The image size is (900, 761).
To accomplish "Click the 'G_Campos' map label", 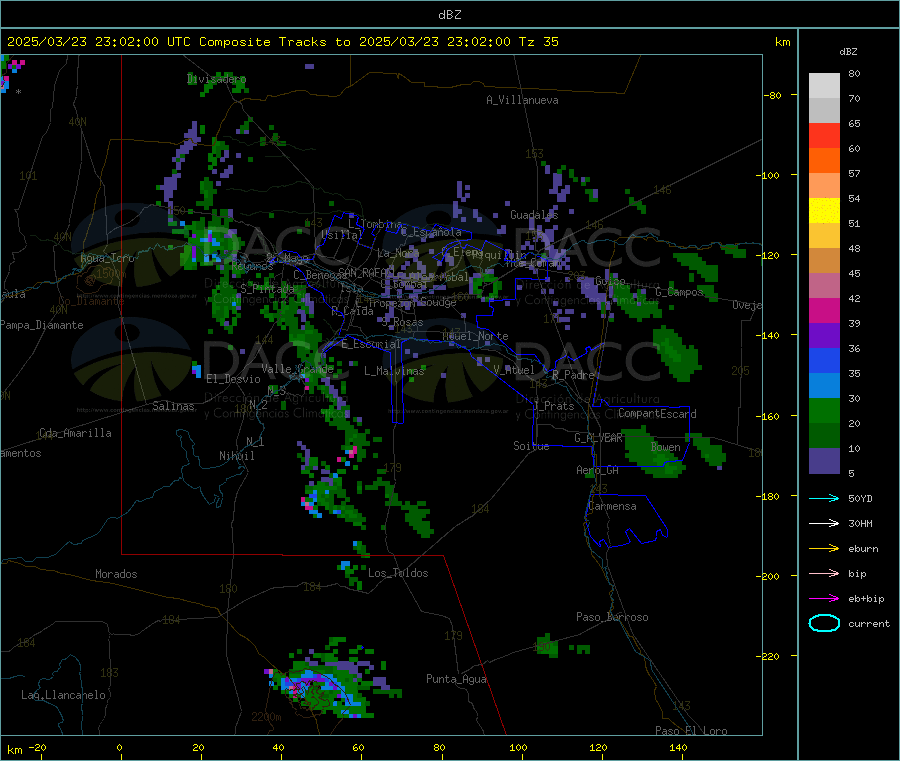I will (680, 292).
